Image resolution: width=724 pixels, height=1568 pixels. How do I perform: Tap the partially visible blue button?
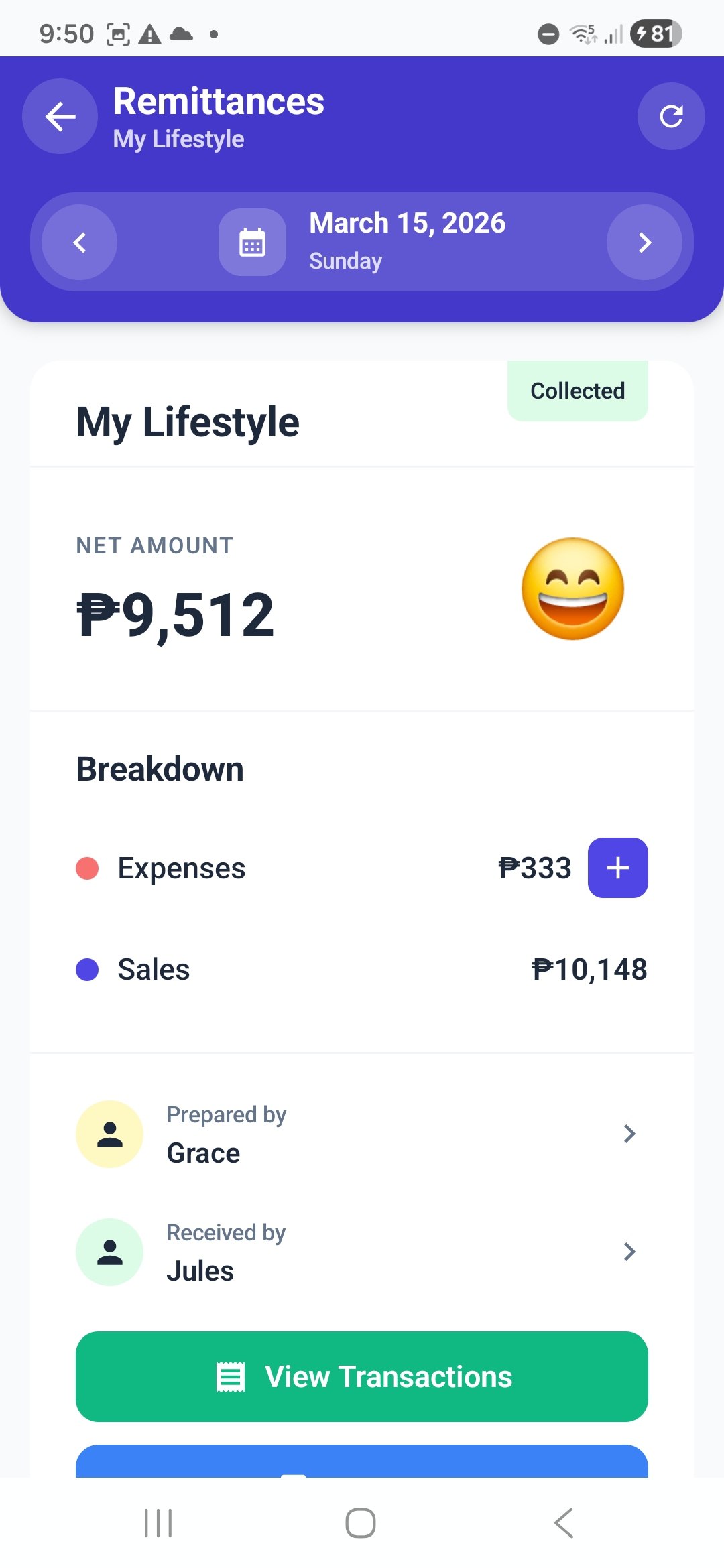click(362, 1462)
